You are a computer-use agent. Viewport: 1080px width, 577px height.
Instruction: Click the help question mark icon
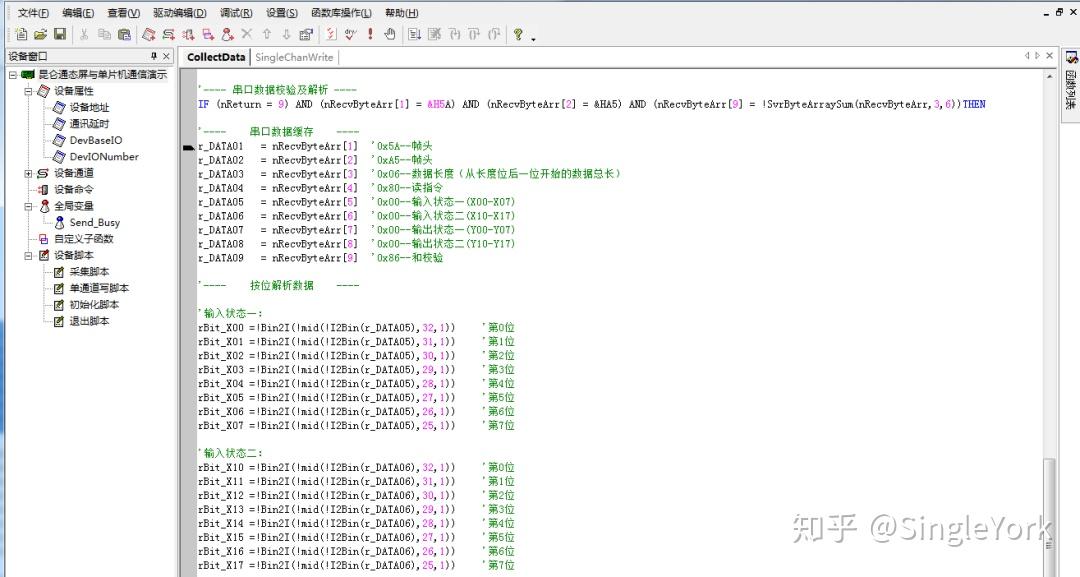pyautogui.click(x=518, y=34)
